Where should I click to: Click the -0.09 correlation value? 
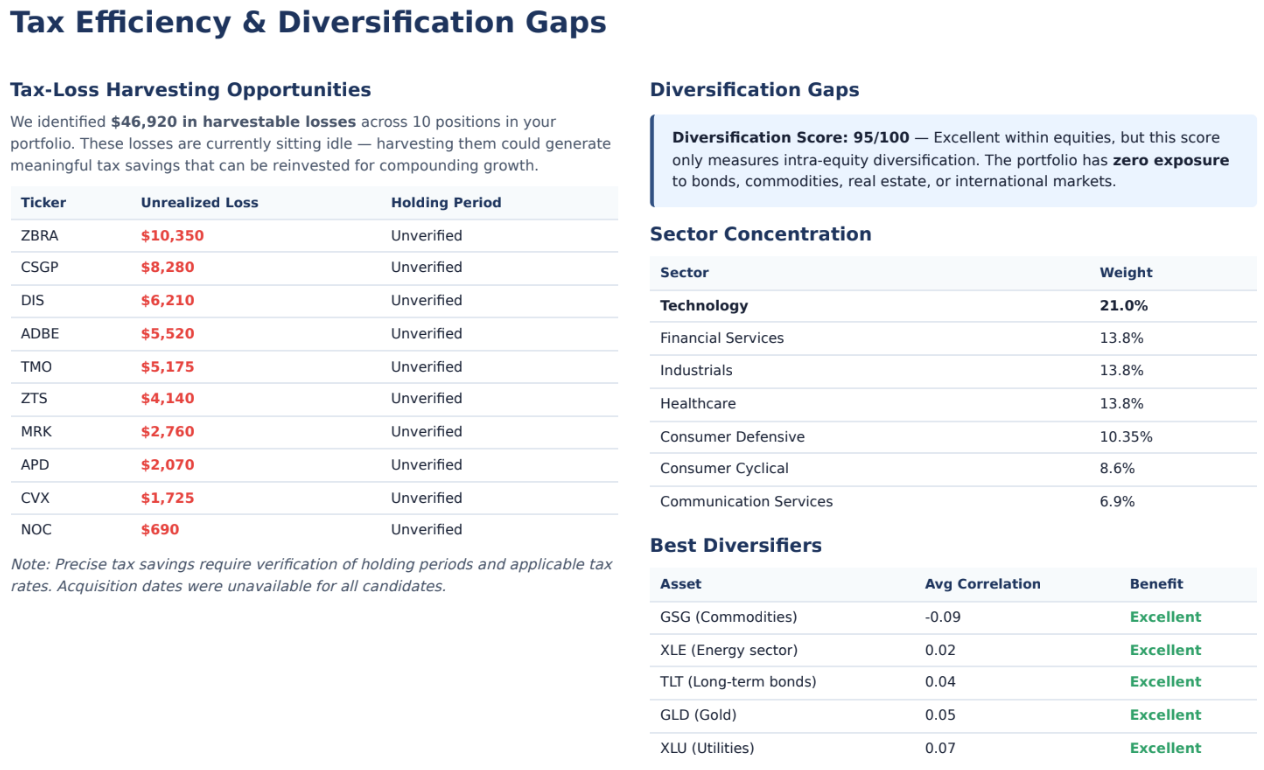click(943, 618)
